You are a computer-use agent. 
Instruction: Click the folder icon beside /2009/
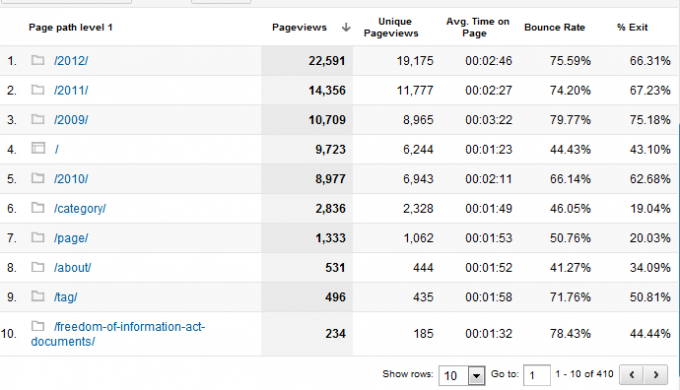[x=38, y=119]
